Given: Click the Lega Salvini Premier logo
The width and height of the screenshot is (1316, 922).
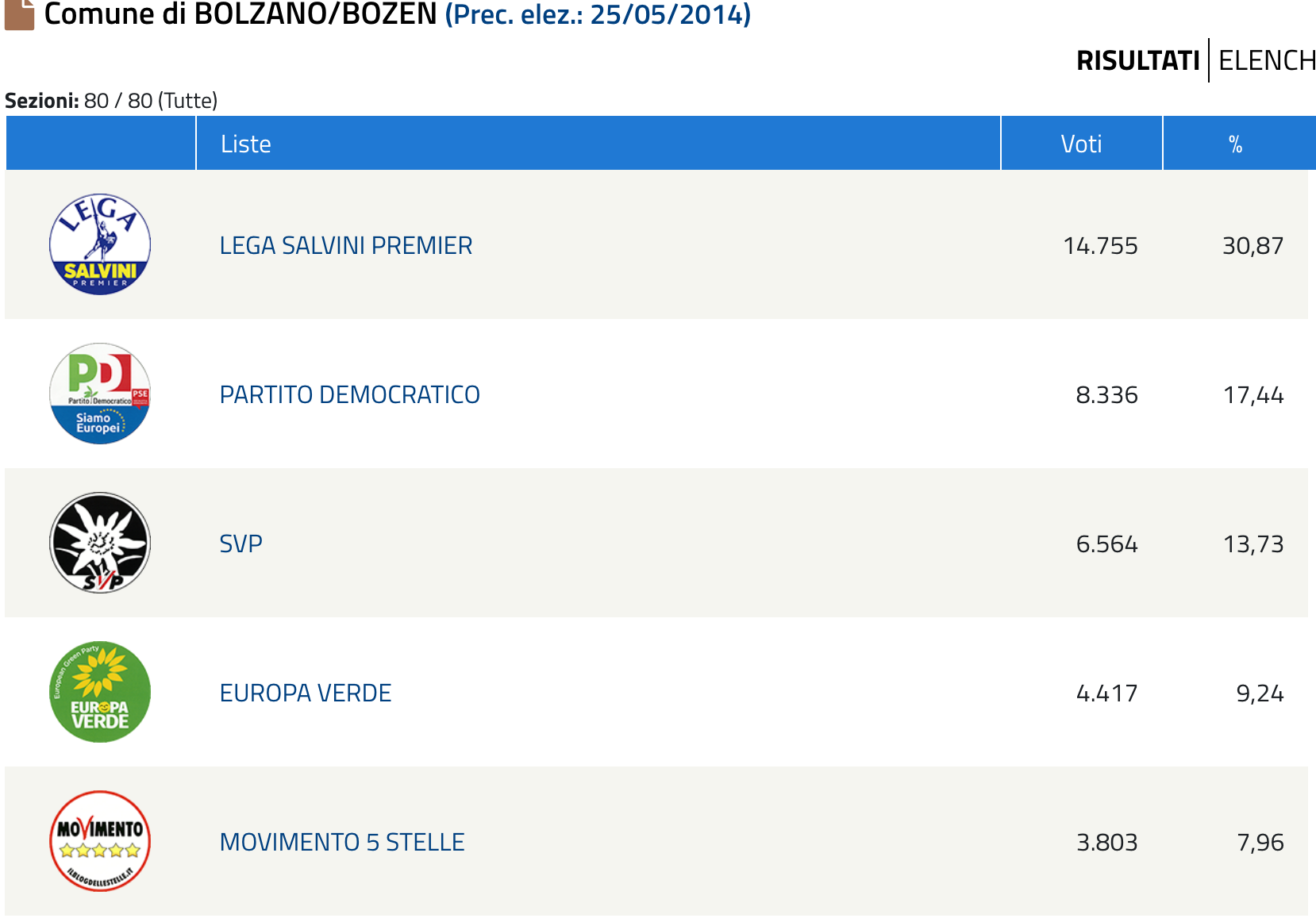Looking at the screenshot, I should [100, 244].
